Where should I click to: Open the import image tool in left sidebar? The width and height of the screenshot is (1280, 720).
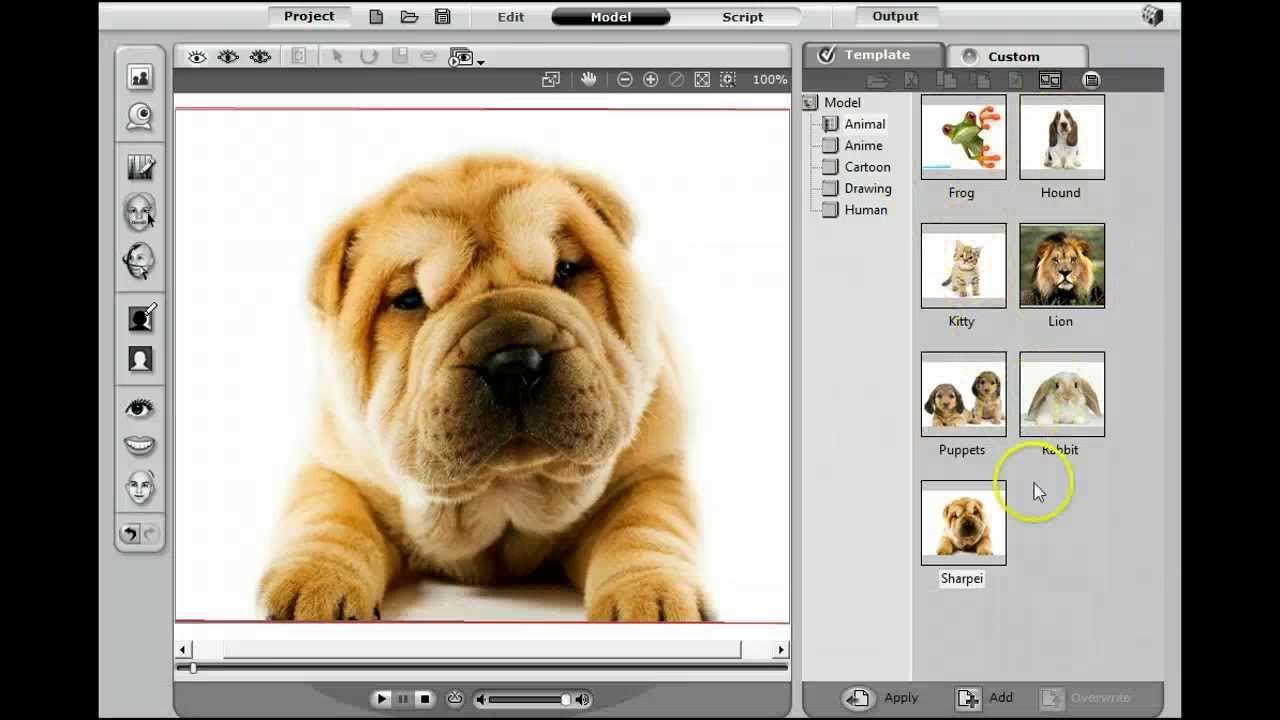tap(140, 77)
